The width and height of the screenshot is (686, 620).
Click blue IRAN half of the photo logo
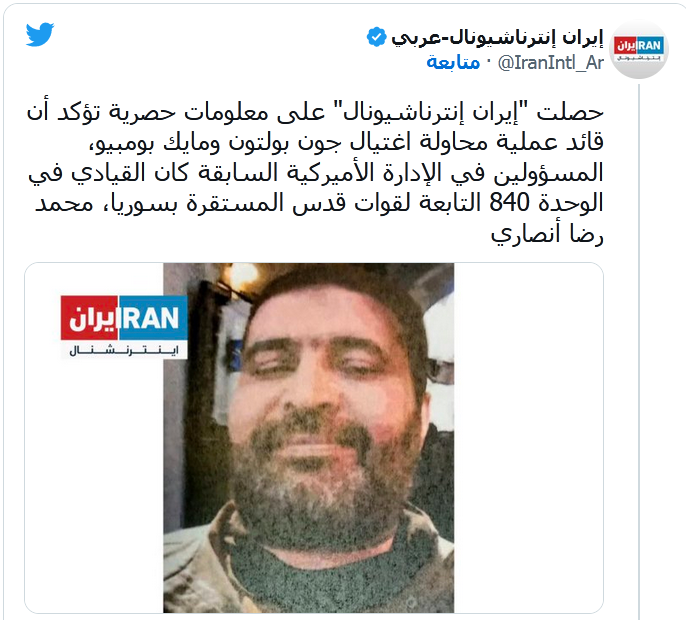click(153, 318)
